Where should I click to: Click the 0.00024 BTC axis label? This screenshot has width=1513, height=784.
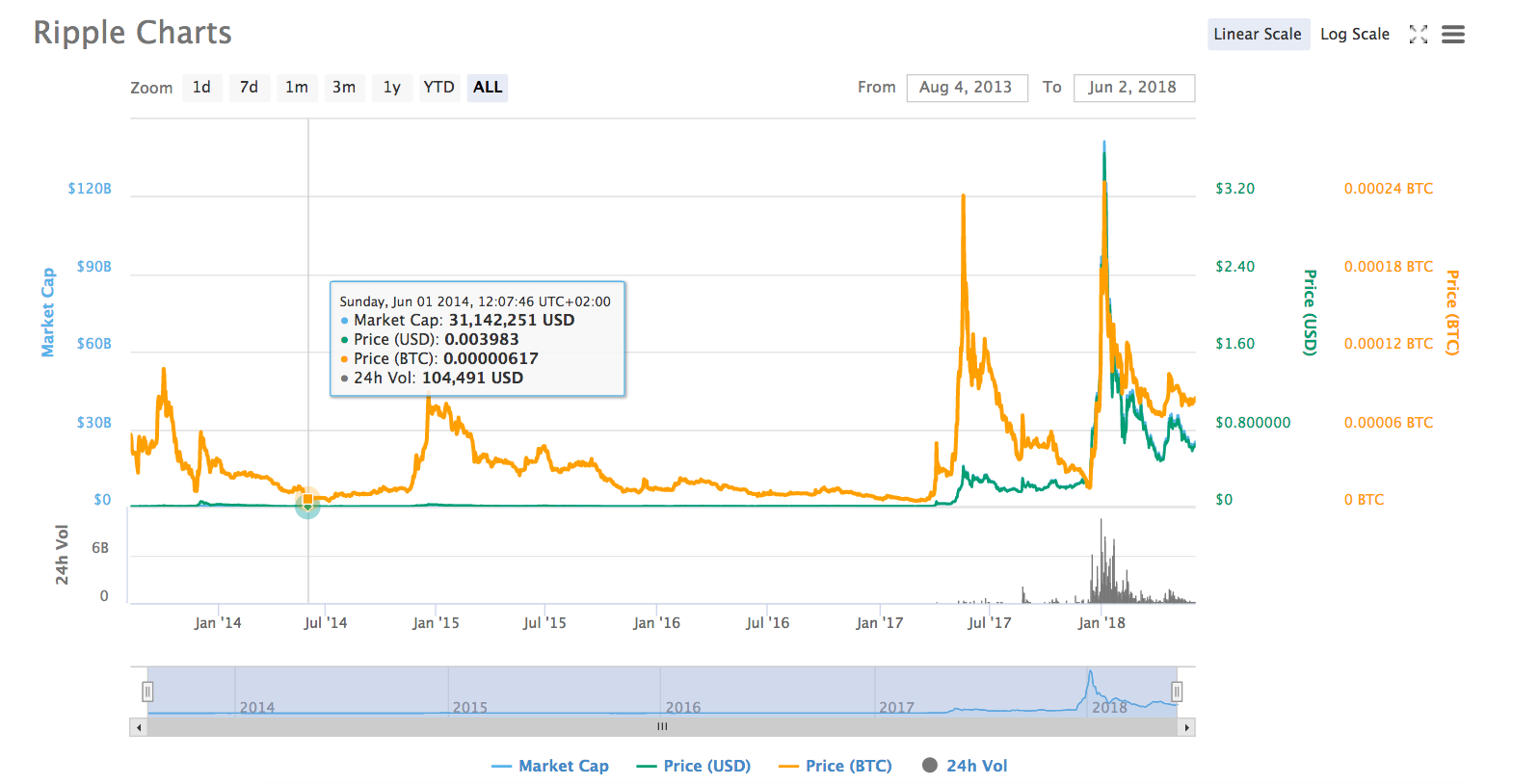coord(1389,189)
